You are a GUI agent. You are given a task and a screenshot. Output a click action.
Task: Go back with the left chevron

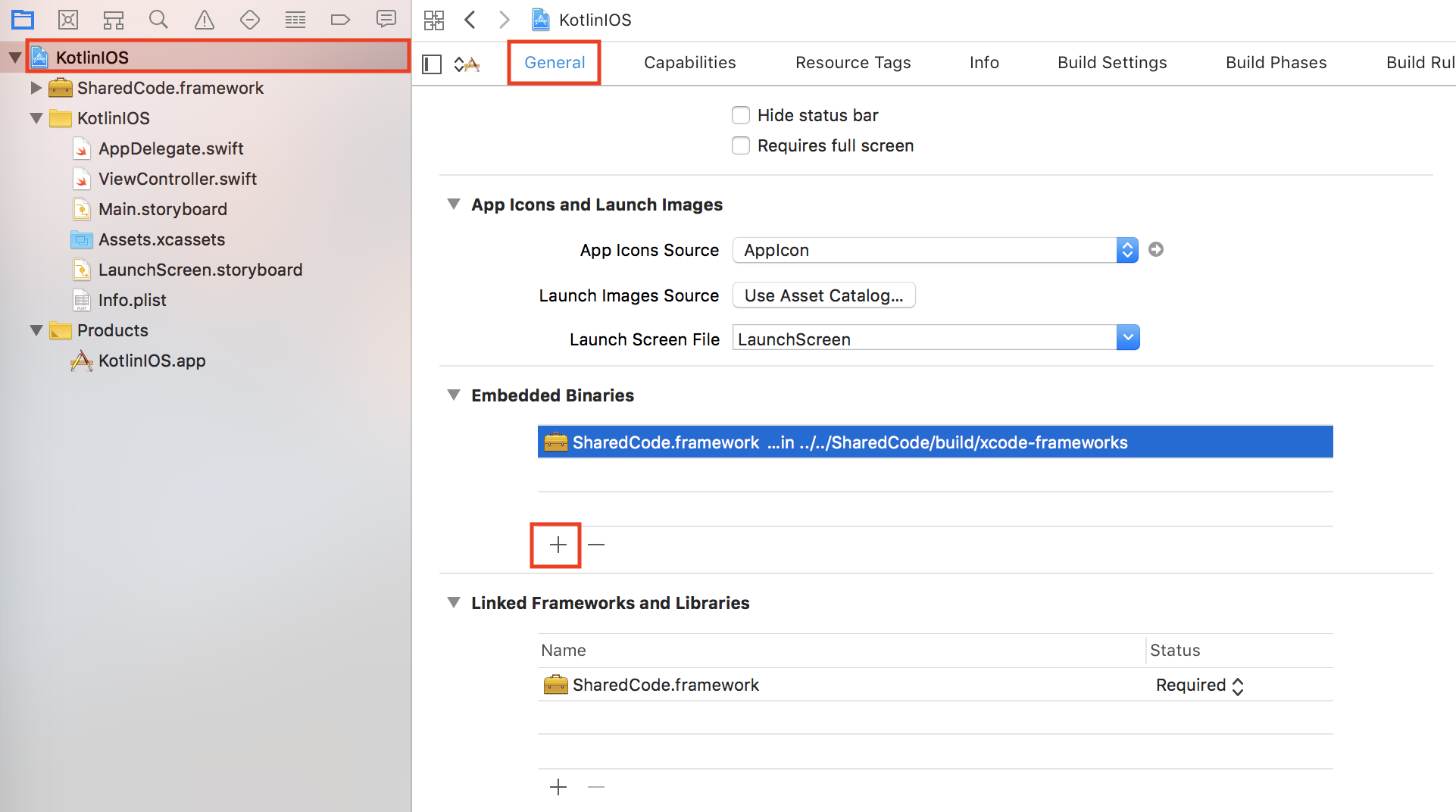click(x=470, y=20)
